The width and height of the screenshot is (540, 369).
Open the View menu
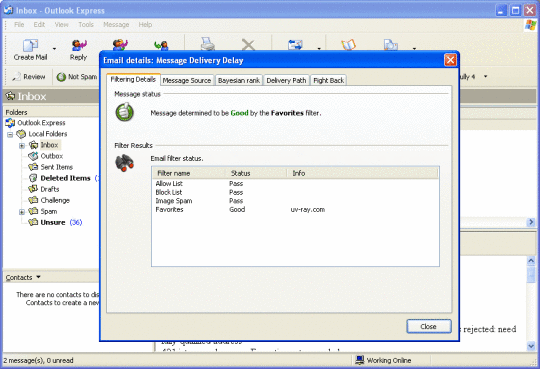pyautogui.click(x=61, y=24)
